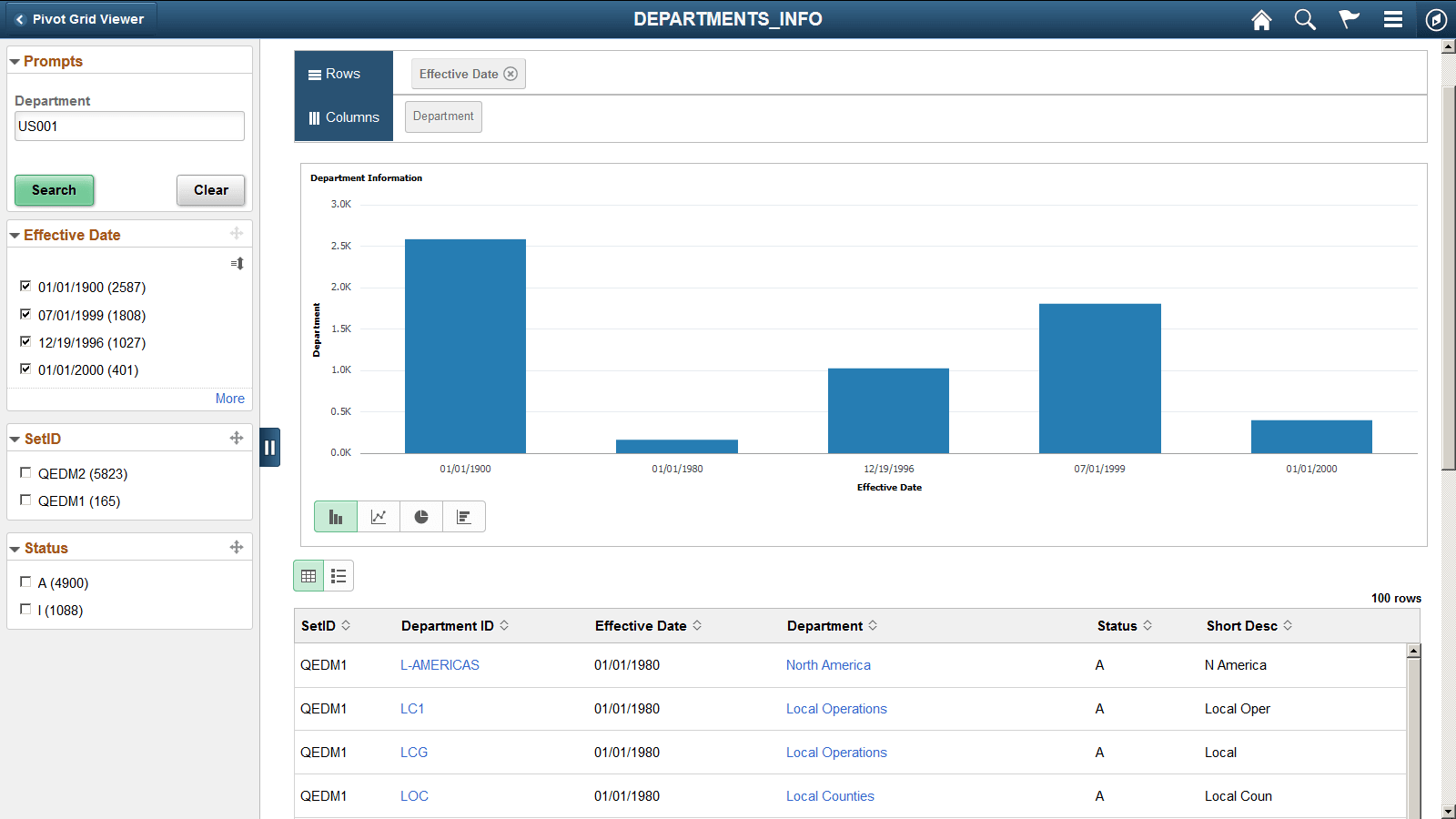Switch results to list view icon

(339, 575)
